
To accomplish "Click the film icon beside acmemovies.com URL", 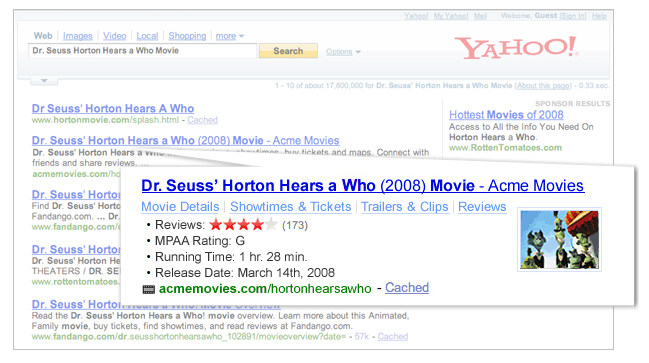I will [149, 289].
